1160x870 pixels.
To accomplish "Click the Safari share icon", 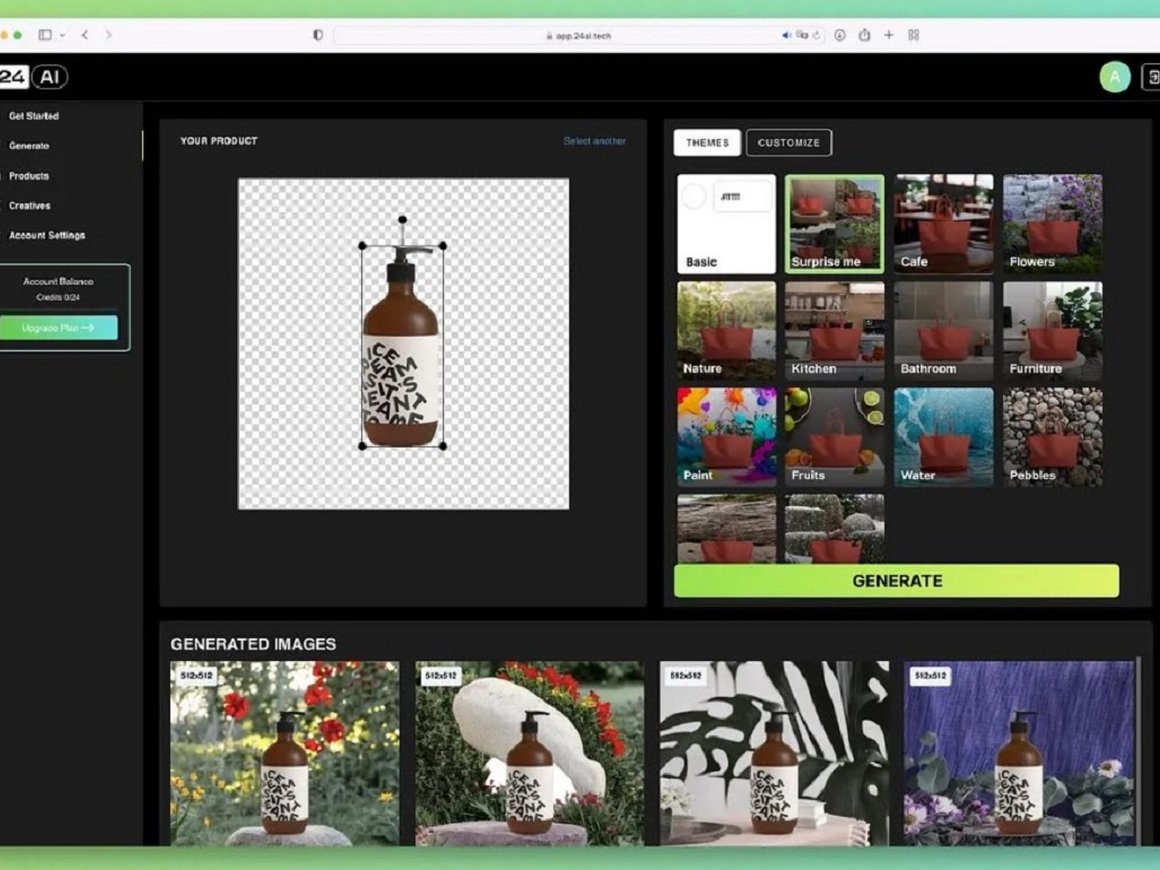I will pyautogui.click(x=864, y=35).
